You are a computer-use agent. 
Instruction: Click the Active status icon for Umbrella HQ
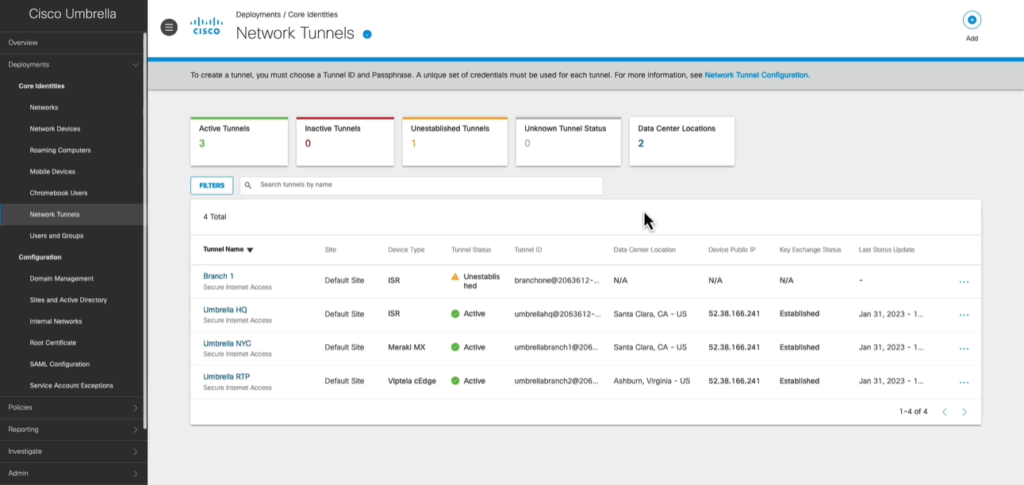[x=455, y=314]
